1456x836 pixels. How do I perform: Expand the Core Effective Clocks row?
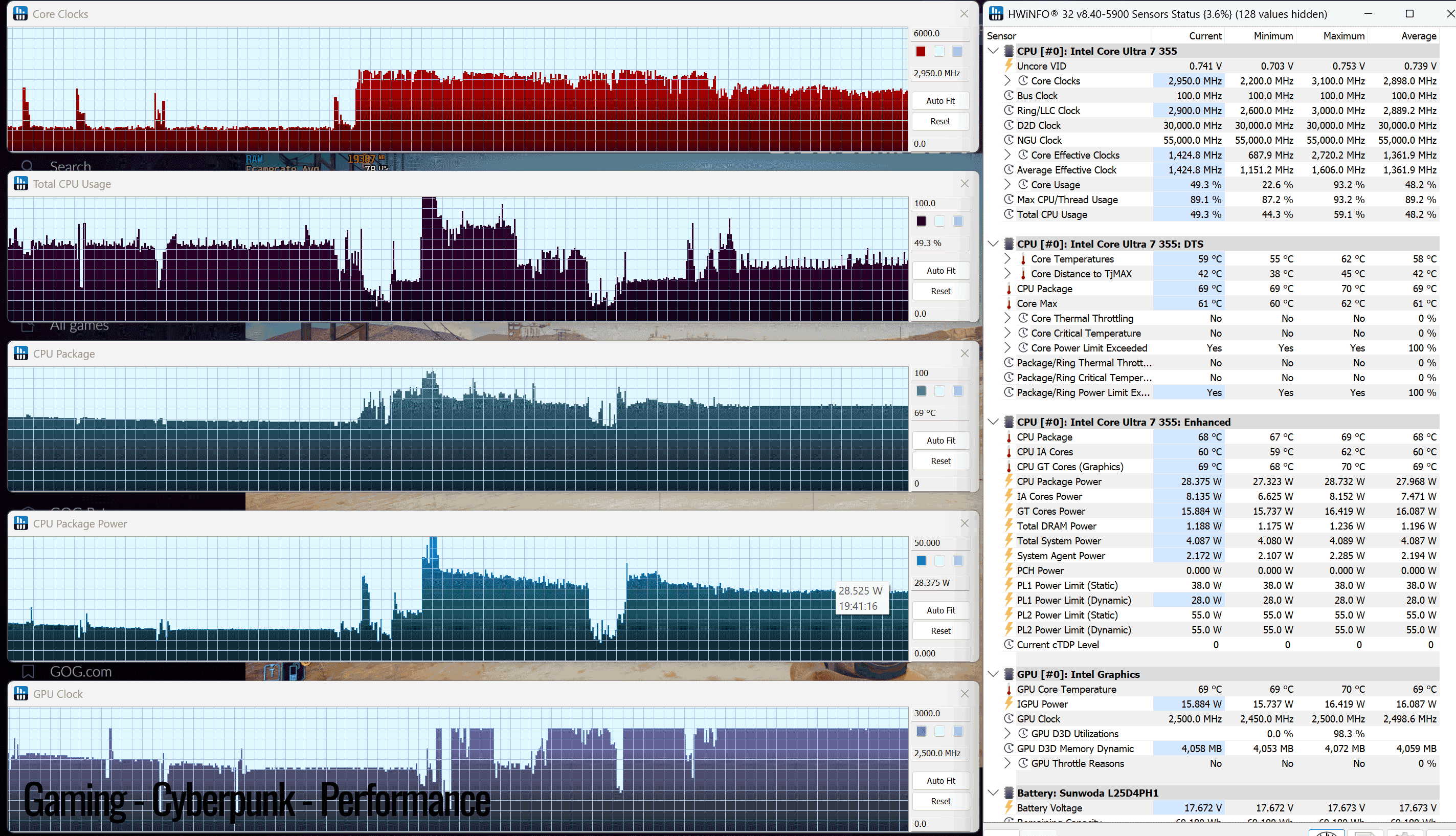pos(1008,155)
